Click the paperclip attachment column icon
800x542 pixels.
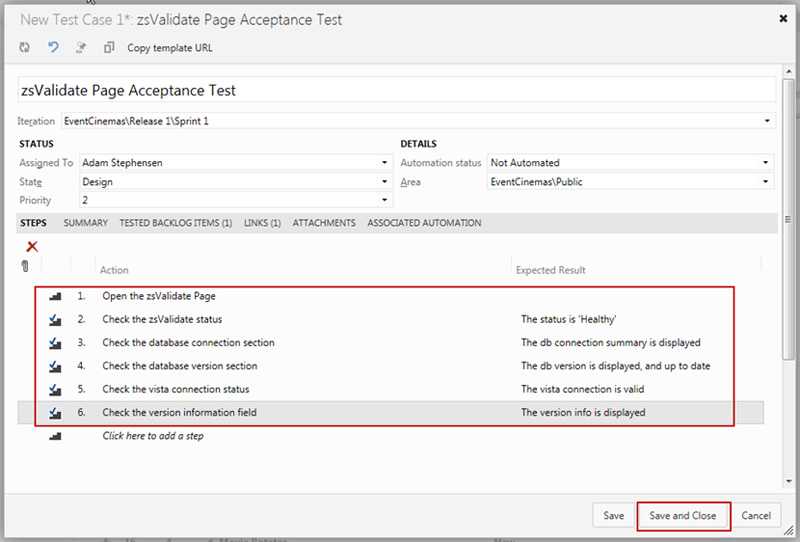click(25, 267)
